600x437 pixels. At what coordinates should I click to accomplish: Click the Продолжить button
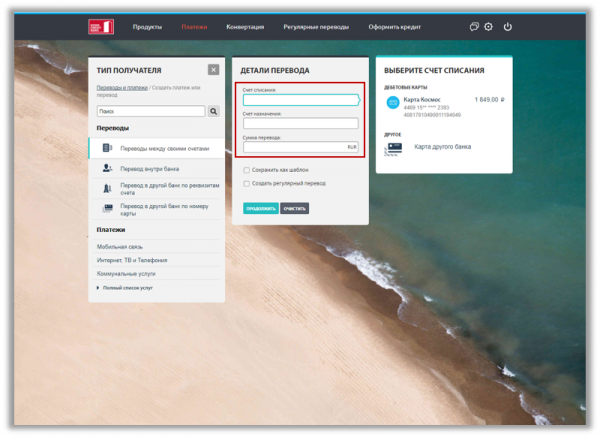pos(261,209)
